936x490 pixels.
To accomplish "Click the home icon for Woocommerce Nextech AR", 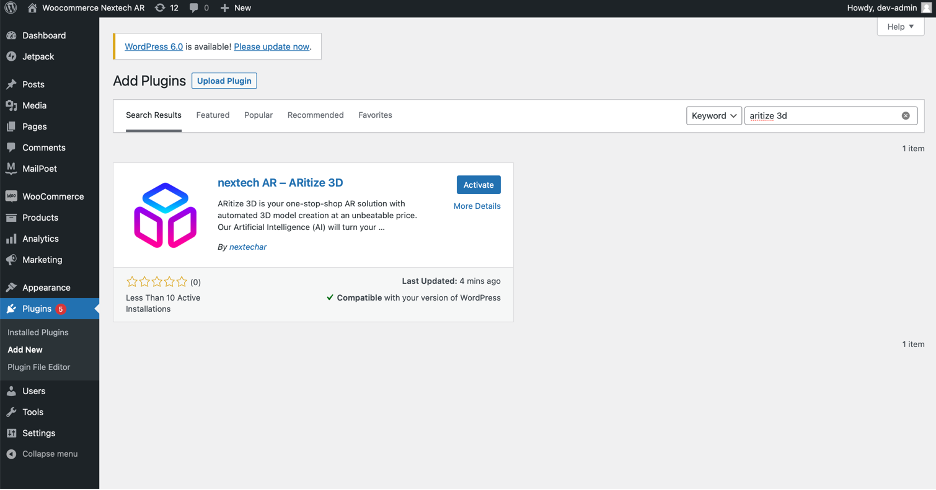I will tap(32, 8).
